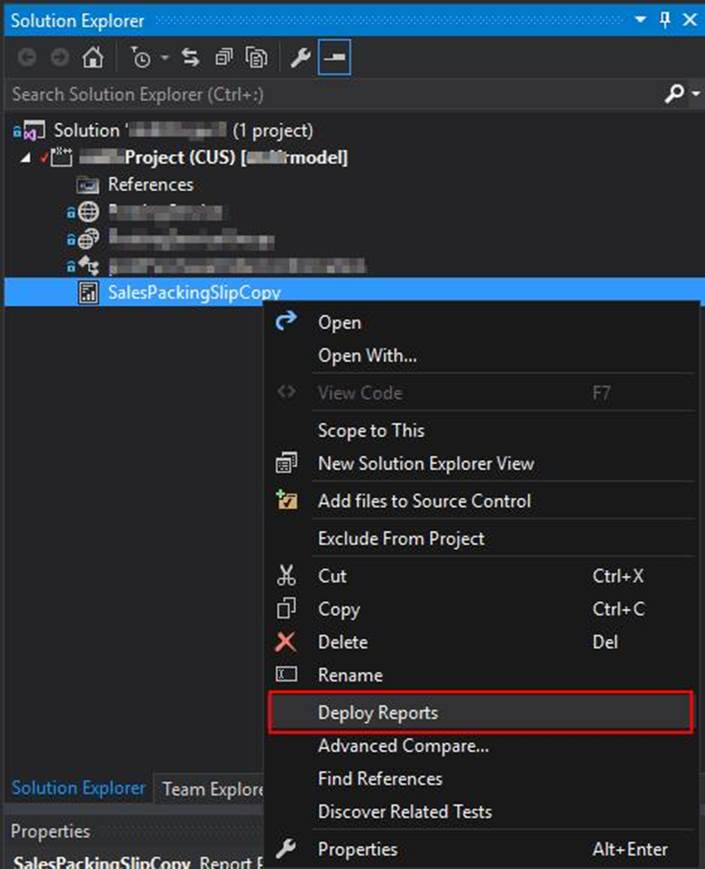Click the Sync with Active Document icon
The height and width of the screenshot is (869, 705).
[190, 58]
